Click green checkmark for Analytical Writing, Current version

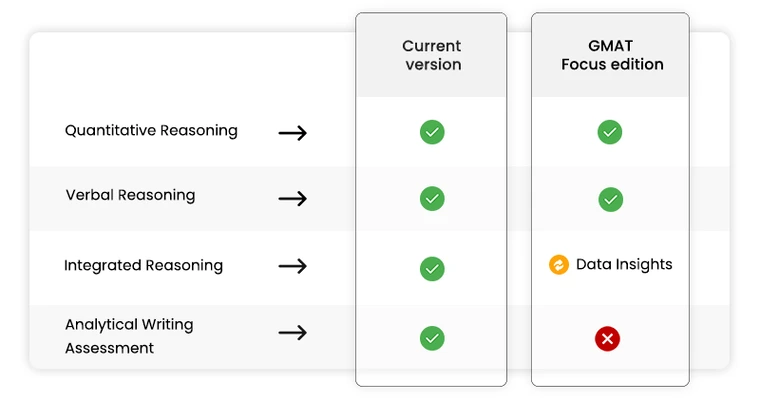point(432,338)
